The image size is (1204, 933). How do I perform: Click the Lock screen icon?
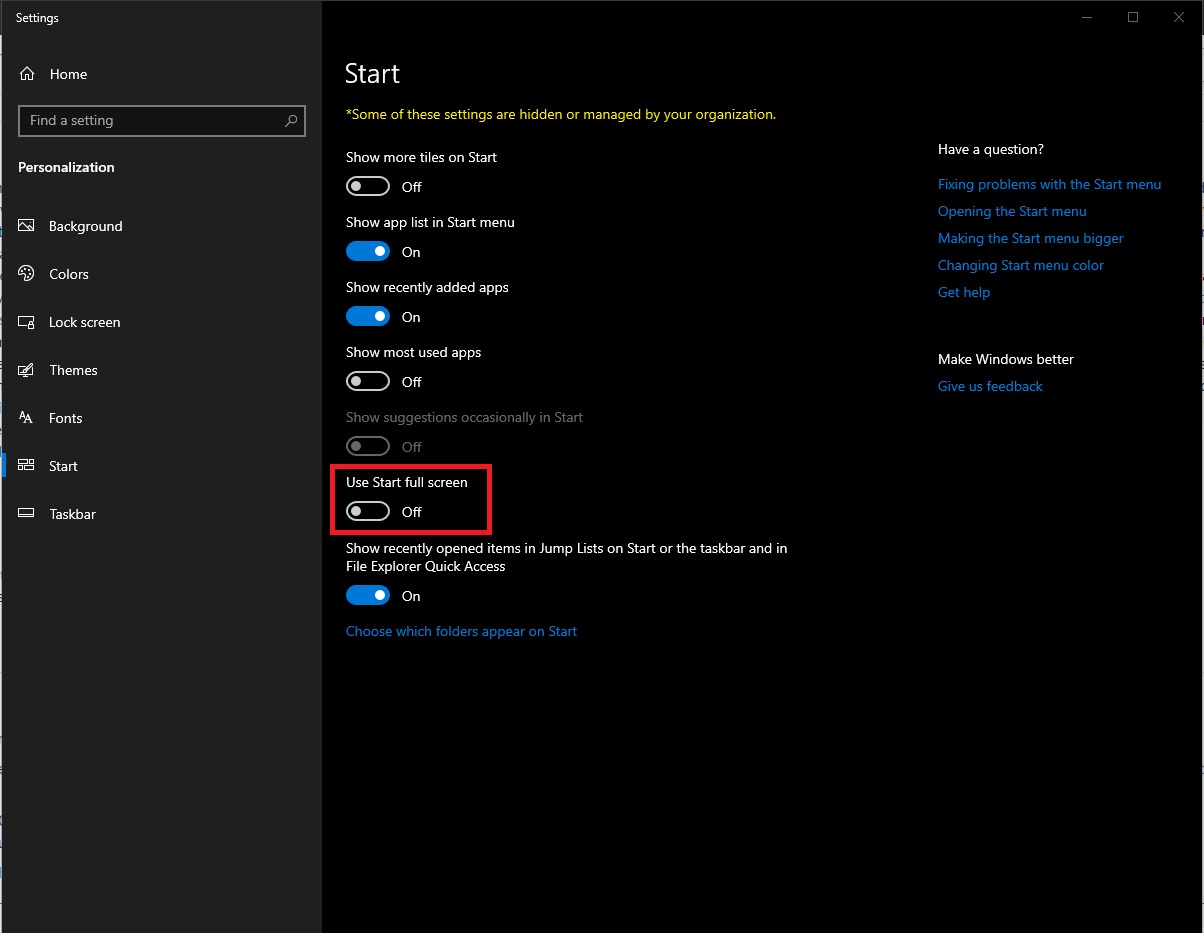pos(27,322)
